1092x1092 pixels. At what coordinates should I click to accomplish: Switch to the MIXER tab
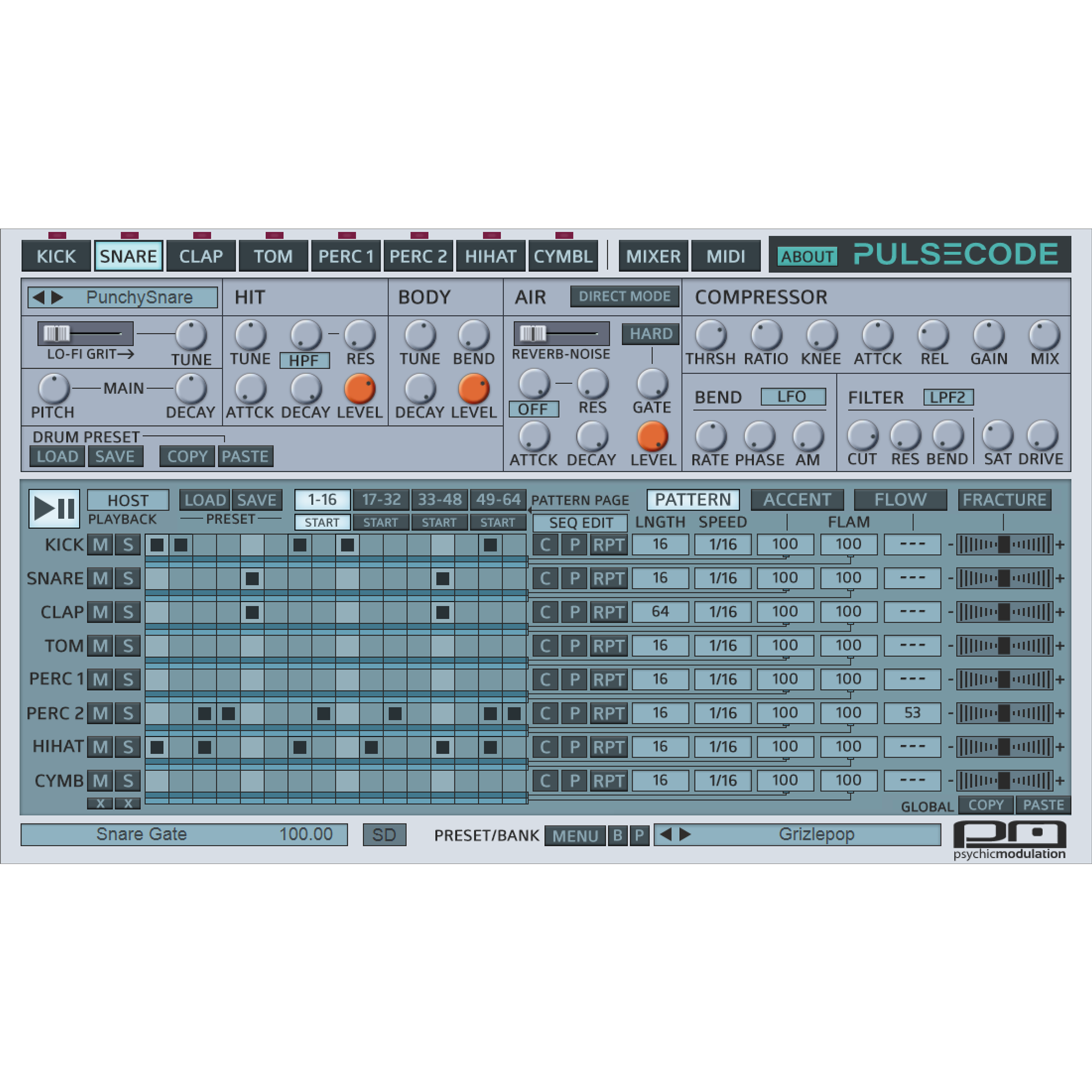tap(653, 256)
